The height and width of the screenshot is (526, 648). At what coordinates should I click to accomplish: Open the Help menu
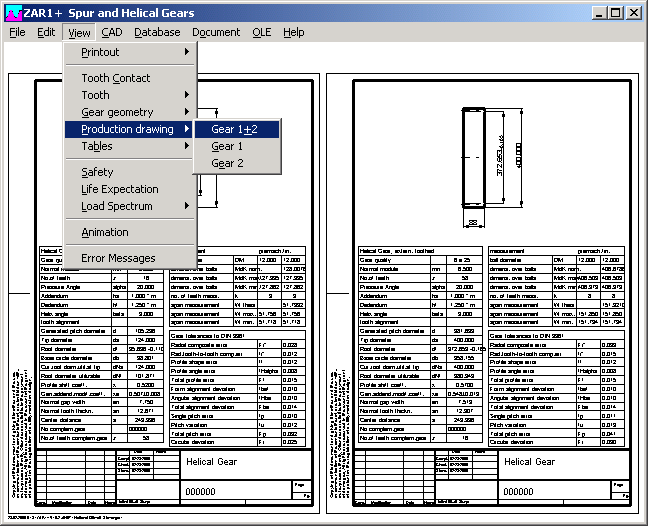[293, 32]
